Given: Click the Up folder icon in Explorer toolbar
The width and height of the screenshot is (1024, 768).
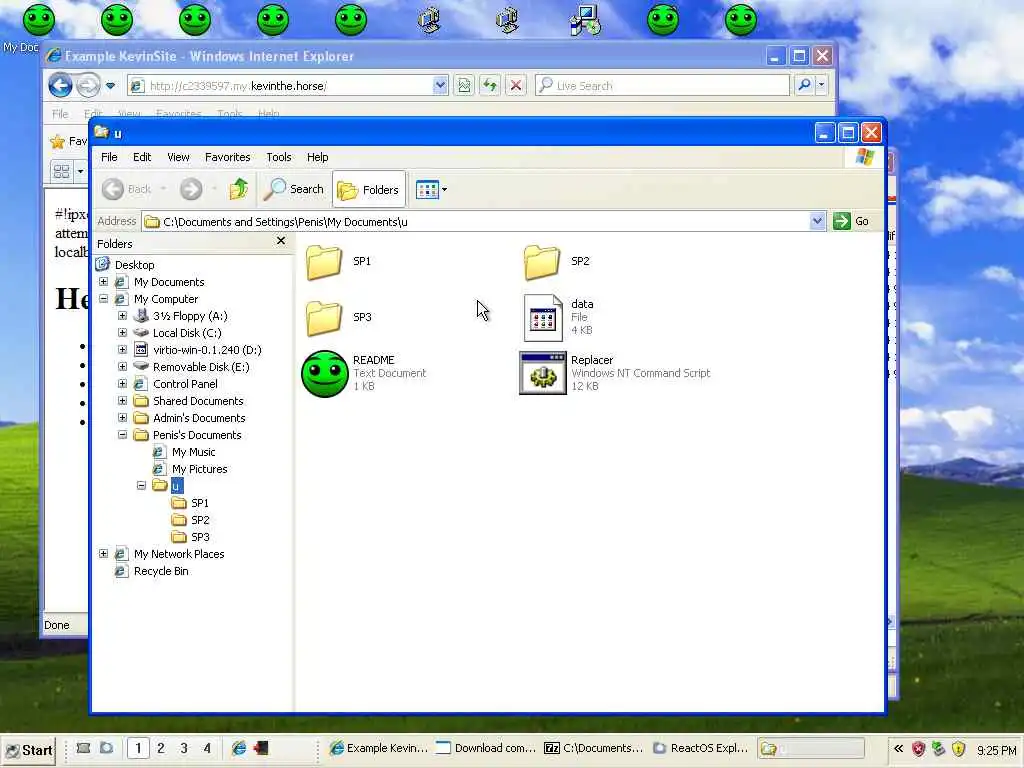Looking at the screenshot, I should point(238,189).
